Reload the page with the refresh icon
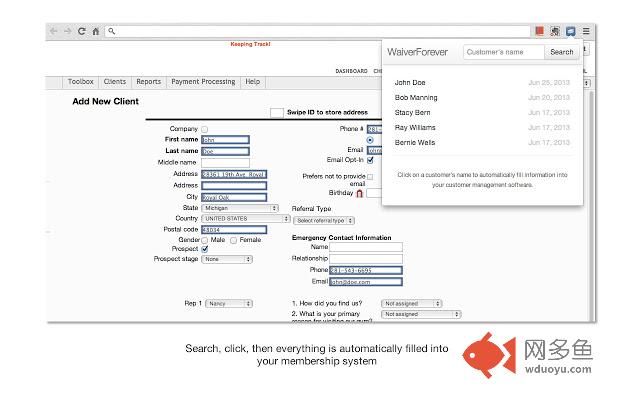Viewport: 640px width, 400px height. coord(82,31)
